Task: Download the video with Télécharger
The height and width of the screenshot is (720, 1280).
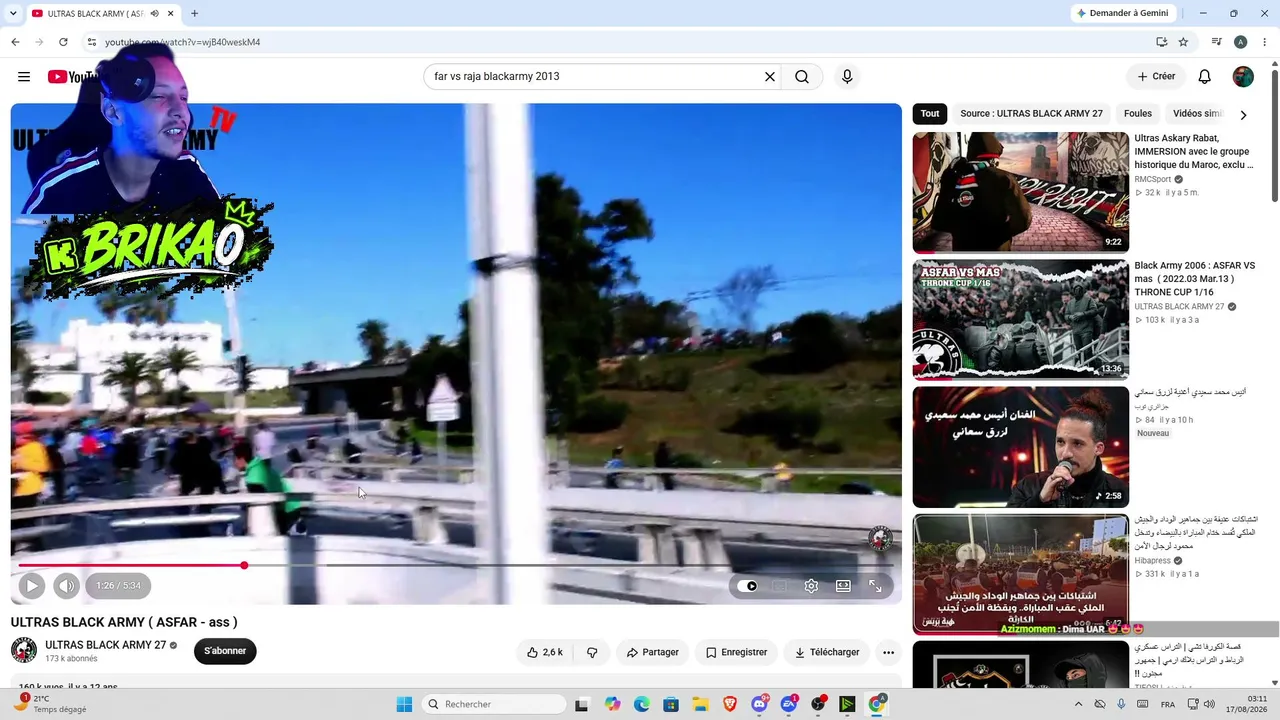Action: tap(827, 652)
